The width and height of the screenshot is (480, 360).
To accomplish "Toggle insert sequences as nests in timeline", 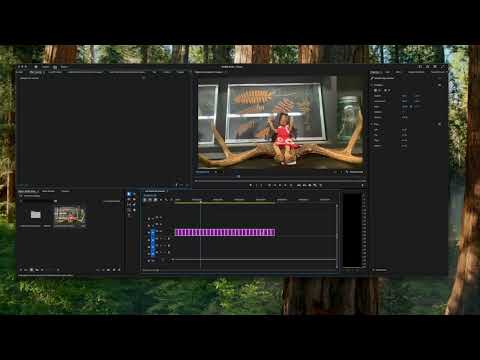I will 145,200.
